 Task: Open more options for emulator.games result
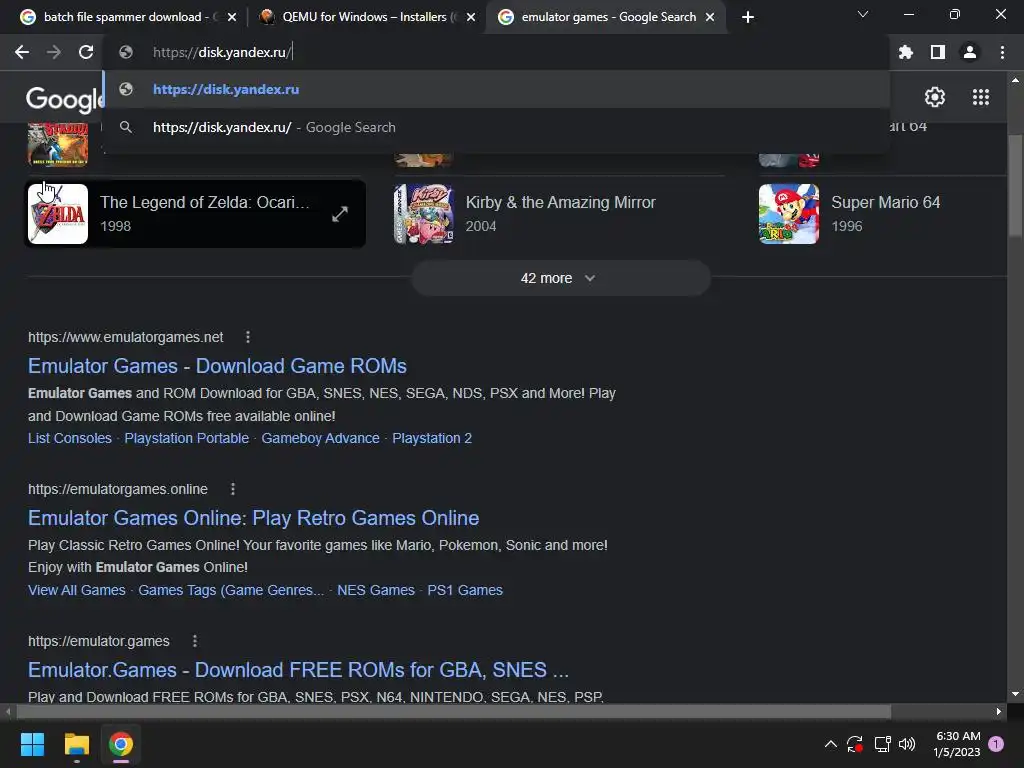195,641
